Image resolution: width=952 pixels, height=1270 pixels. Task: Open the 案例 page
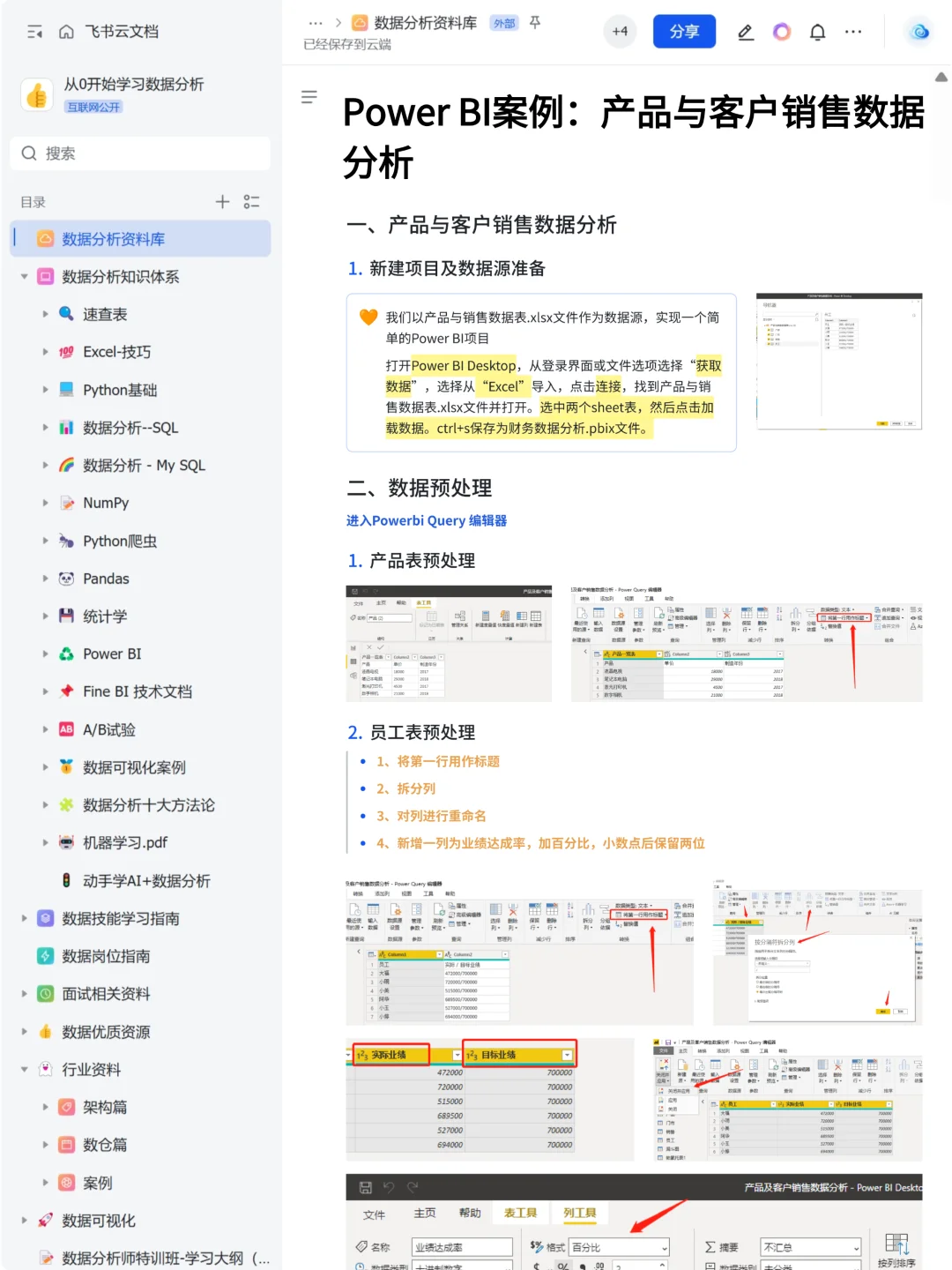coord(98,1183)
